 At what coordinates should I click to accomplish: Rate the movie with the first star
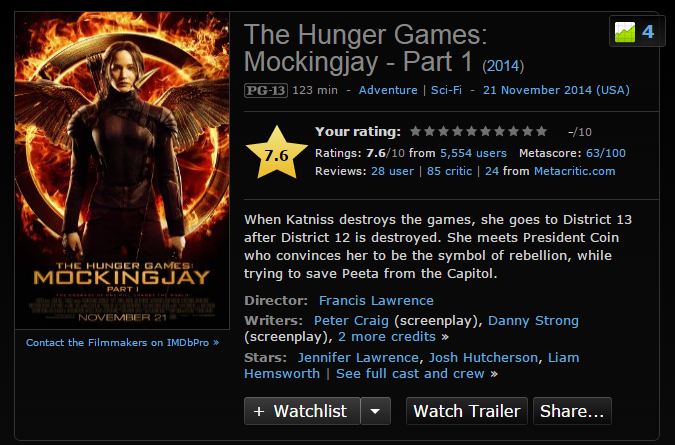pyautogui.click(x=415, y=131)
